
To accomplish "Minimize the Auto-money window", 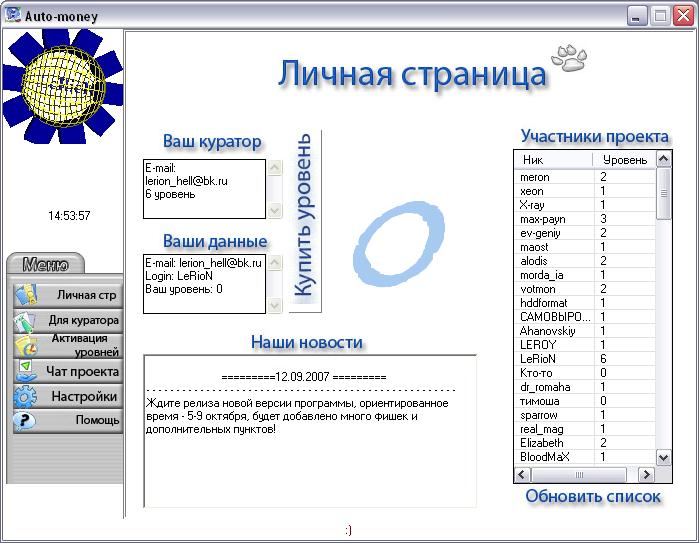I will tap(637, 16).
